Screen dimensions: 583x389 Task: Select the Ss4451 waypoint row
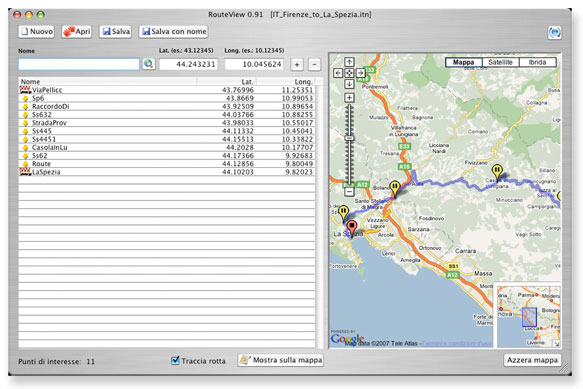(167, 139)
